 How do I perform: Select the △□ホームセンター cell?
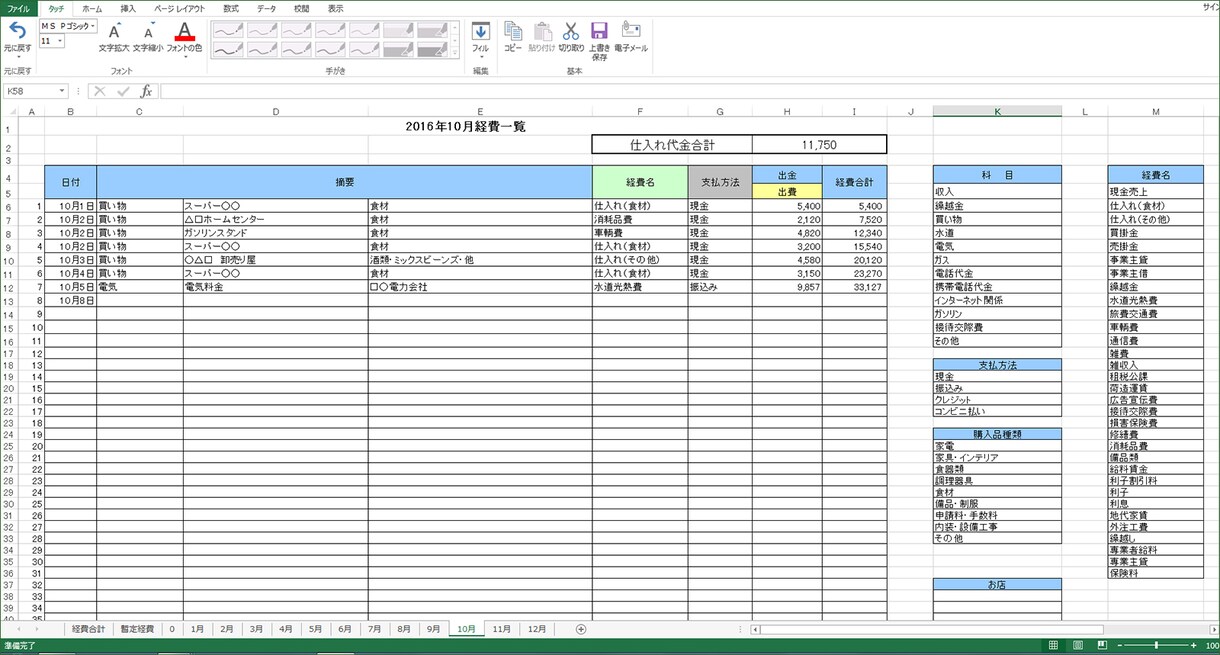click(x=275, y=219)
